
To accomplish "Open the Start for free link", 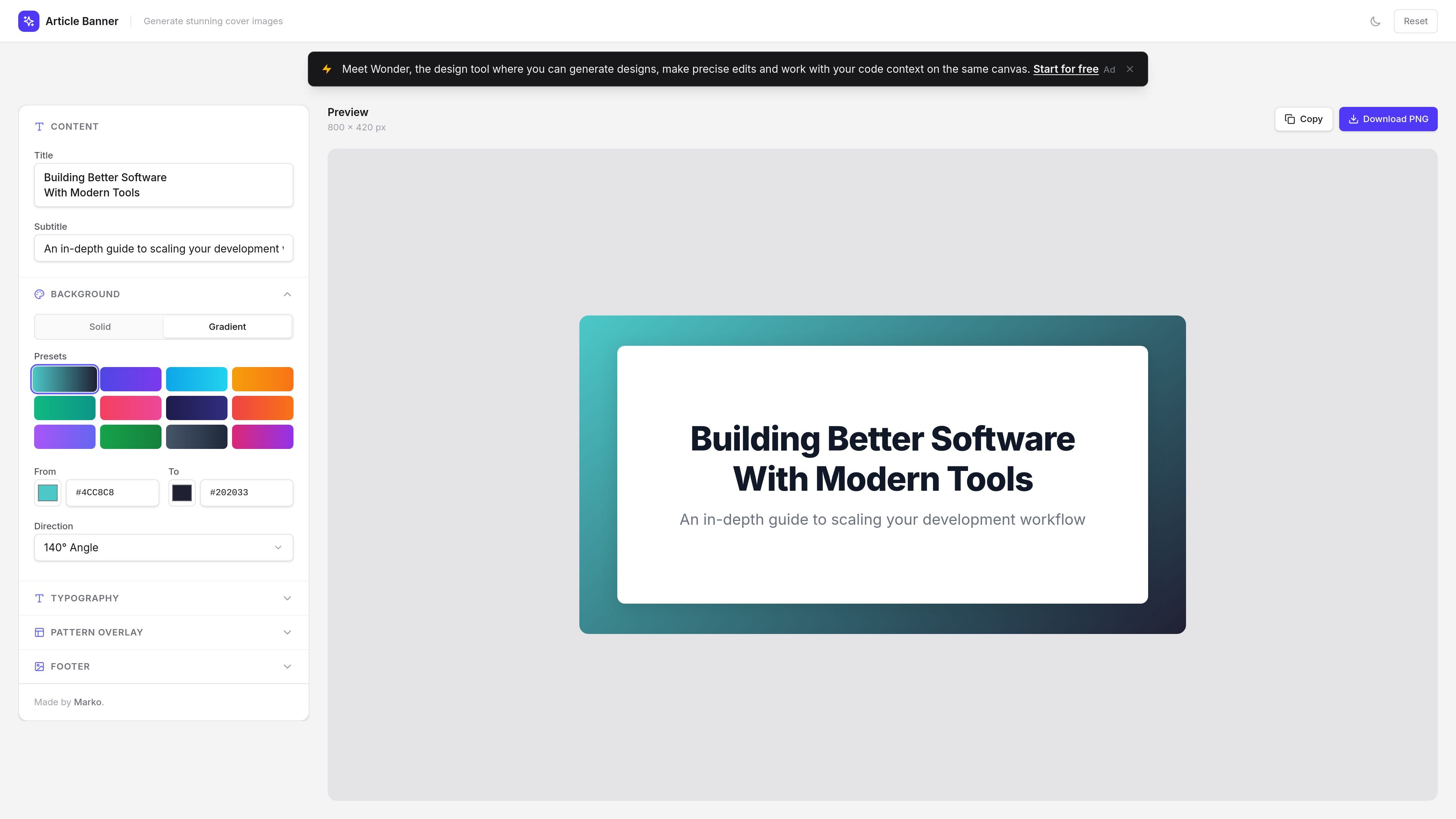I will click(x=1065, y=69).
